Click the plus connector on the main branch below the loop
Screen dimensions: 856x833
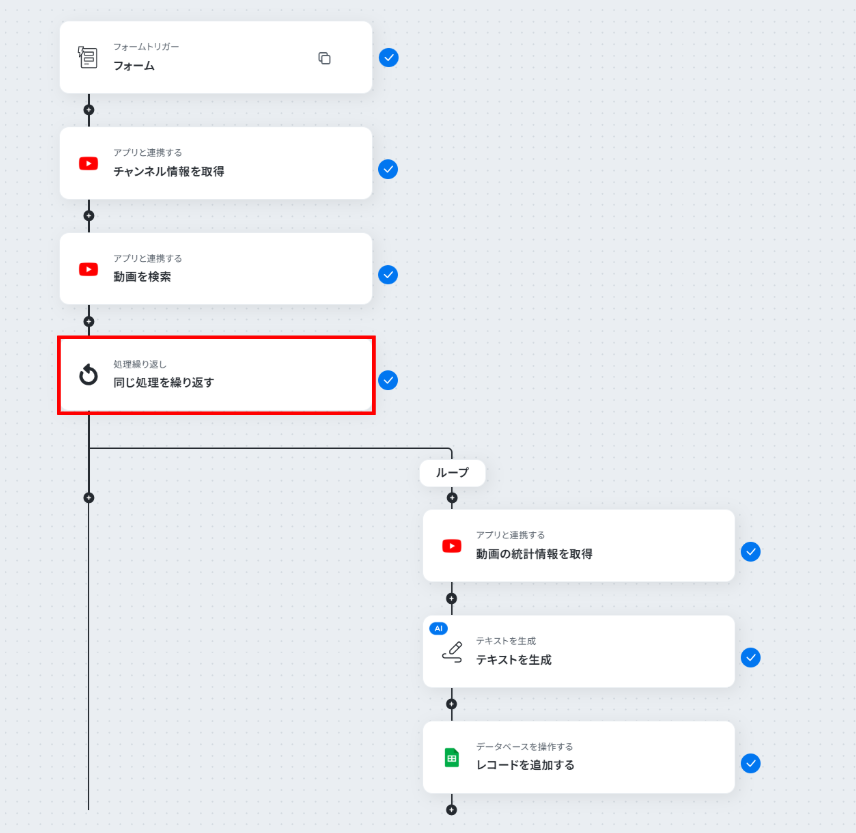tap(89, 497)
